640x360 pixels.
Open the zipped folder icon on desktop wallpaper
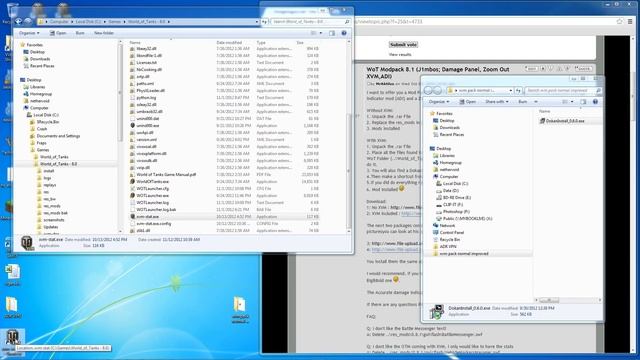click(240, 304)
